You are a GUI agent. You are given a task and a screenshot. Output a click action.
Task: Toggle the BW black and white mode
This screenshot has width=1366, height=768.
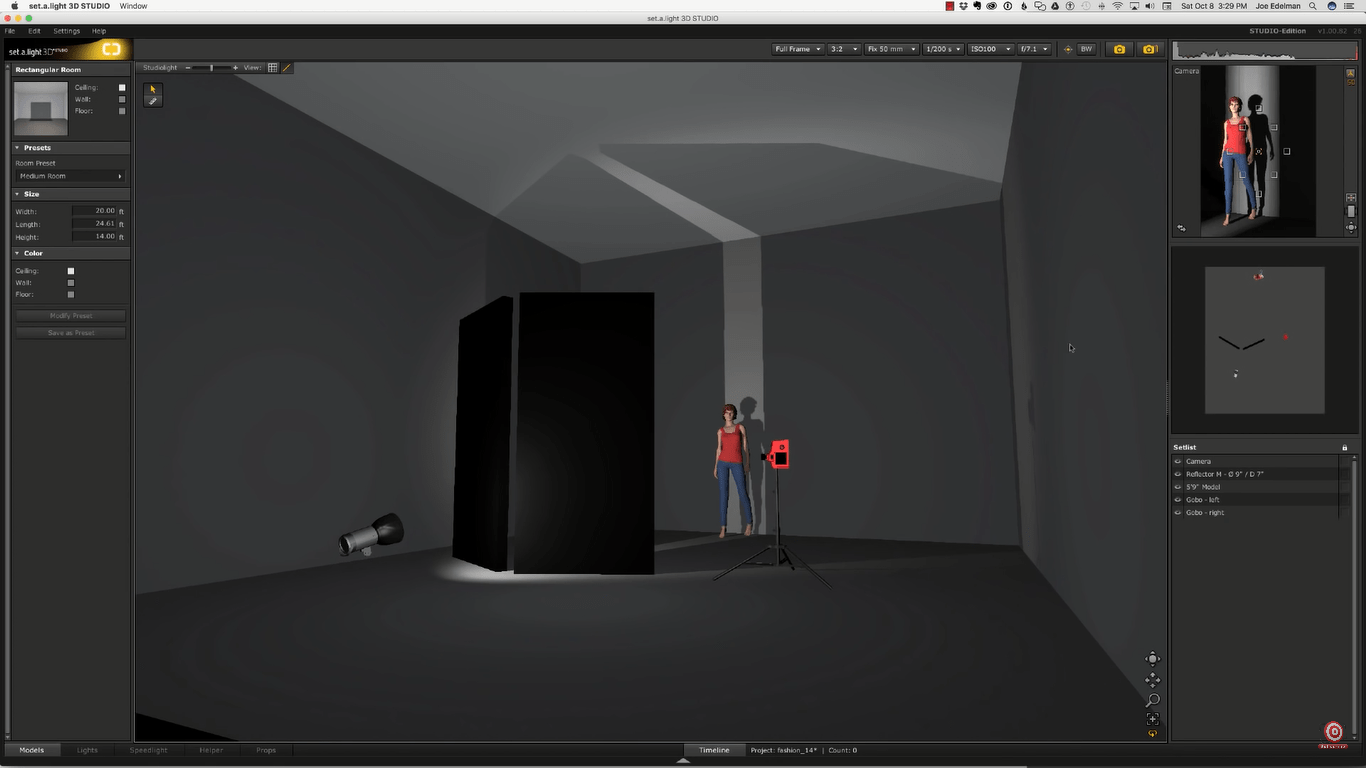[x=1086, y=49]
